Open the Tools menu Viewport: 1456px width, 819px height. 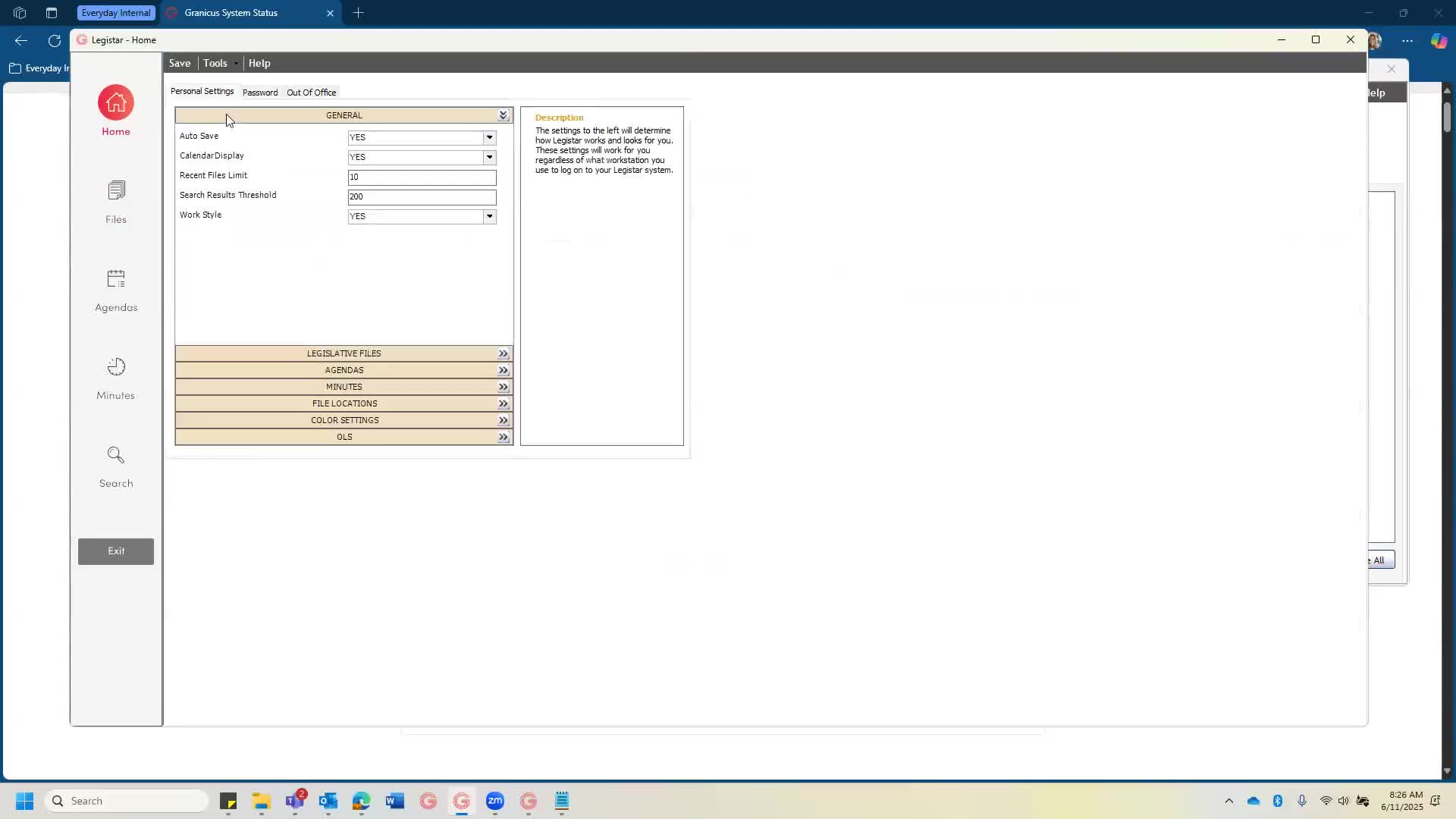coord(215,63)
